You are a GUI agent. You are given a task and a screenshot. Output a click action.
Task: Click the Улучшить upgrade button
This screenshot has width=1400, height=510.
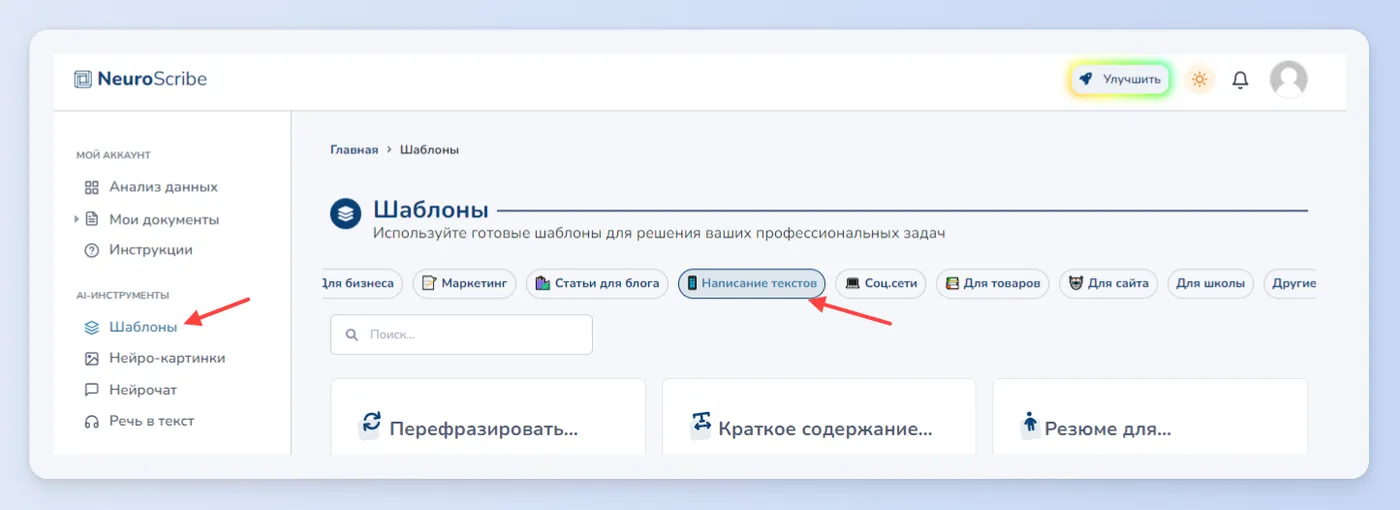[x=1120, y=79]
